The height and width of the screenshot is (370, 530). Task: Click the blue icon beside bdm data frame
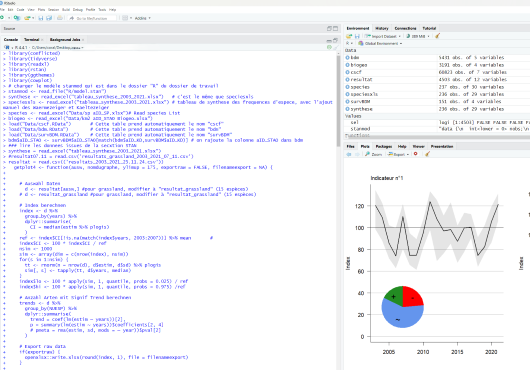coord(347,57)
